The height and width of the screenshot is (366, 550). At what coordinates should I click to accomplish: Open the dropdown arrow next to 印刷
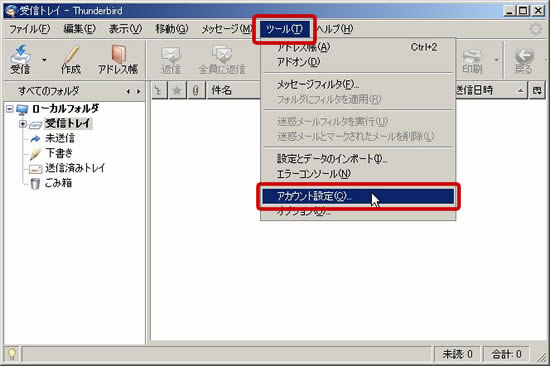pyautogui.click(x=496, y=60)
